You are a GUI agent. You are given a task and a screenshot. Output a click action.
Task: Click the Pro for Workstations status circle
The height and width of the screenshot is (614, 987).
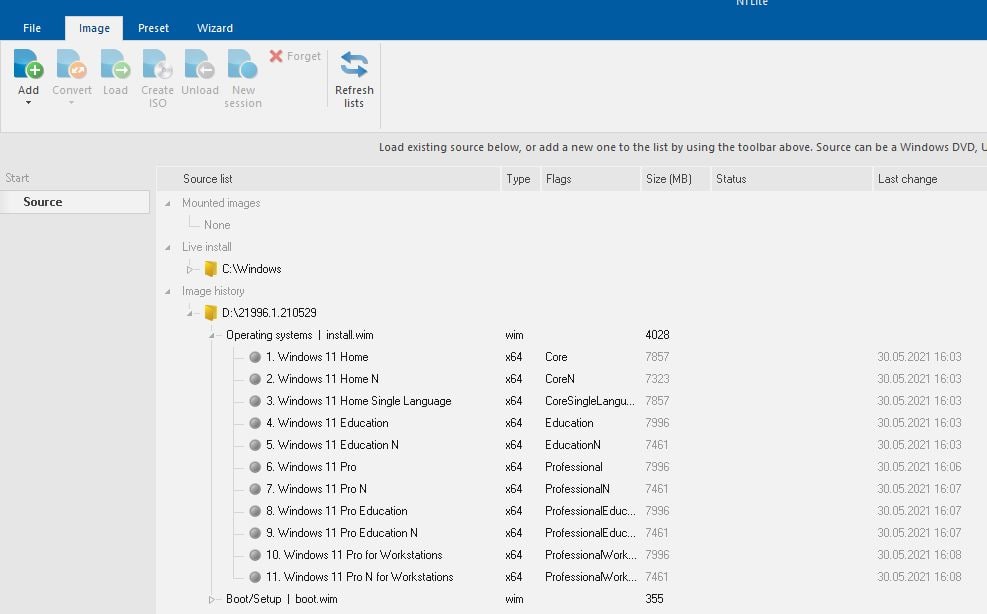[255, 555]
